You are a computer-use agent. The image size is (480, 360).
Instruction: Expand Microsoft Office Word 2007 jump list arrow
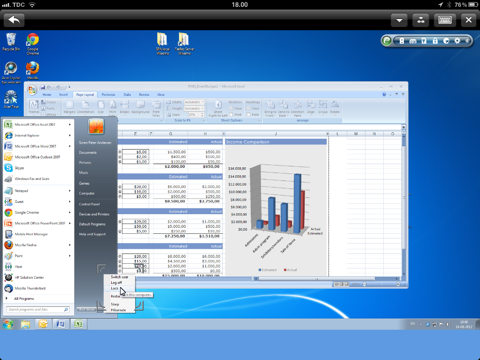[x=70, y=146]
